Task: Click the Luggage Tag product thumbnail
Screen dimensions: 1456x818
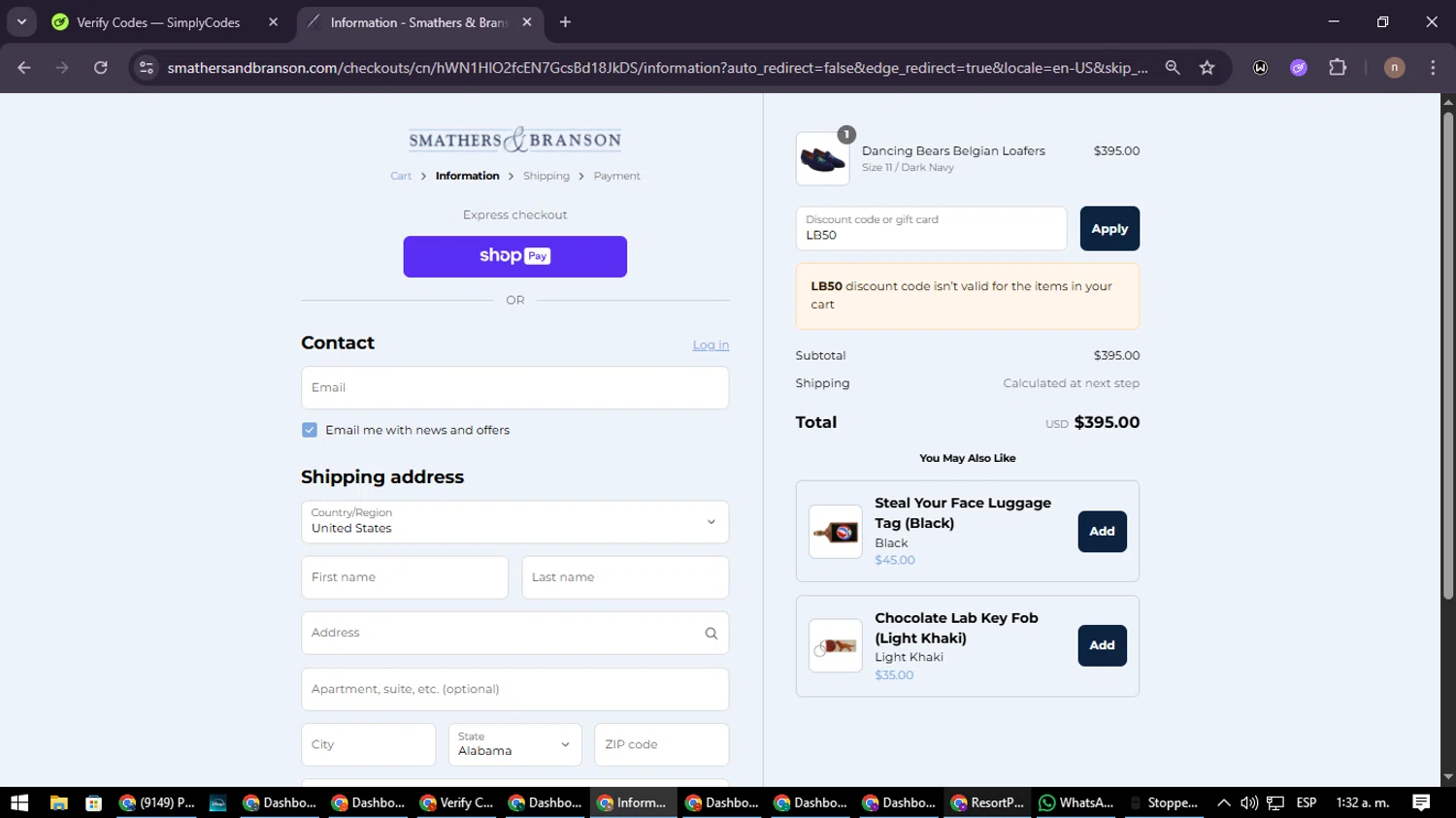Action: tap(836, 532)
